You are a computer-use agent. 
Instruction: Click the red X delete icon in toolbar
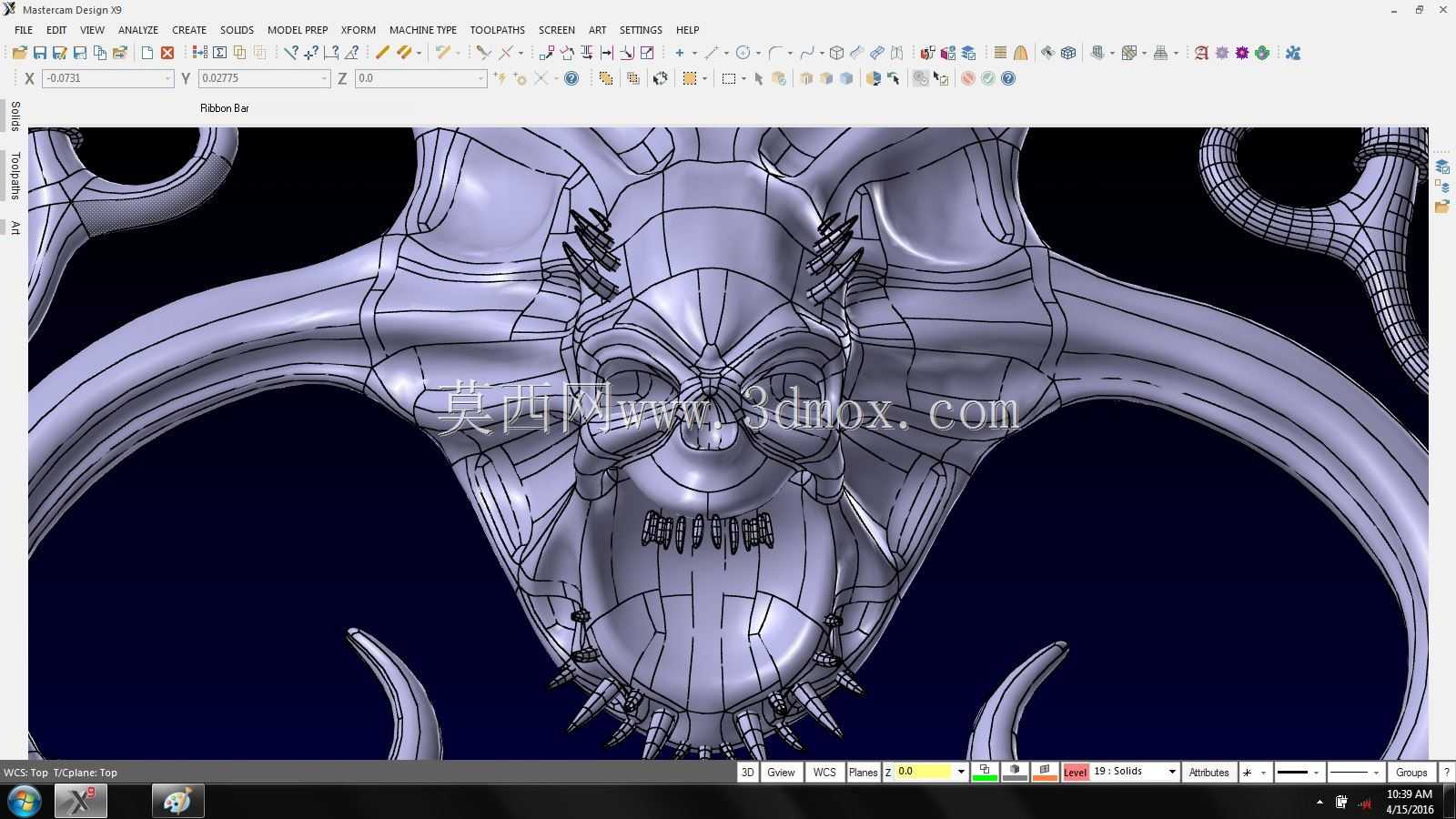coord(167,53)
